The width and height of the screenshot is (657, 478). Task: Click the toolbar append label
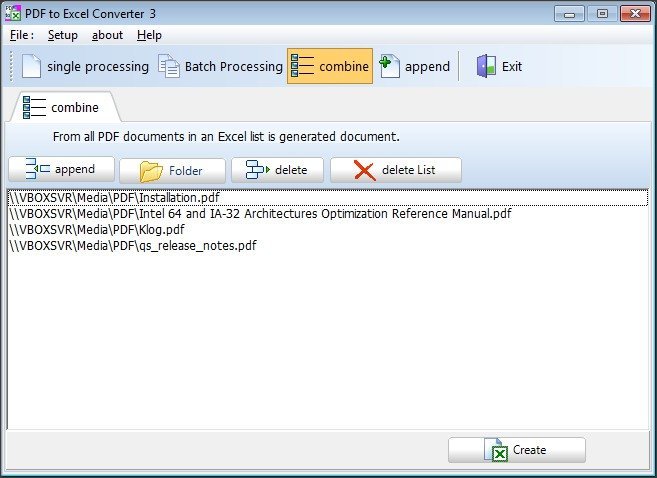pyautogui.click(x=427, y=67)
